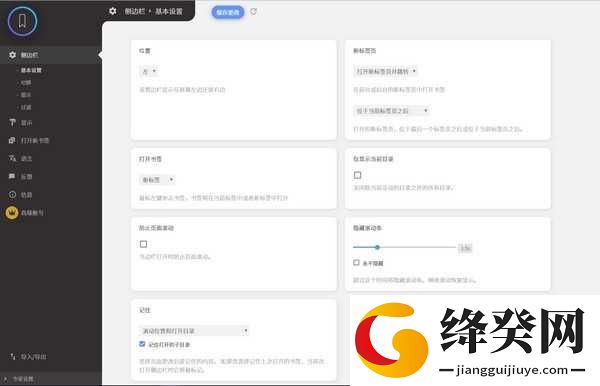This screenshot has height=386, width=600.
Task: Select the fourth sub-item under the sidebar menu
Action: pyautogui.click(x=26, y=107)
